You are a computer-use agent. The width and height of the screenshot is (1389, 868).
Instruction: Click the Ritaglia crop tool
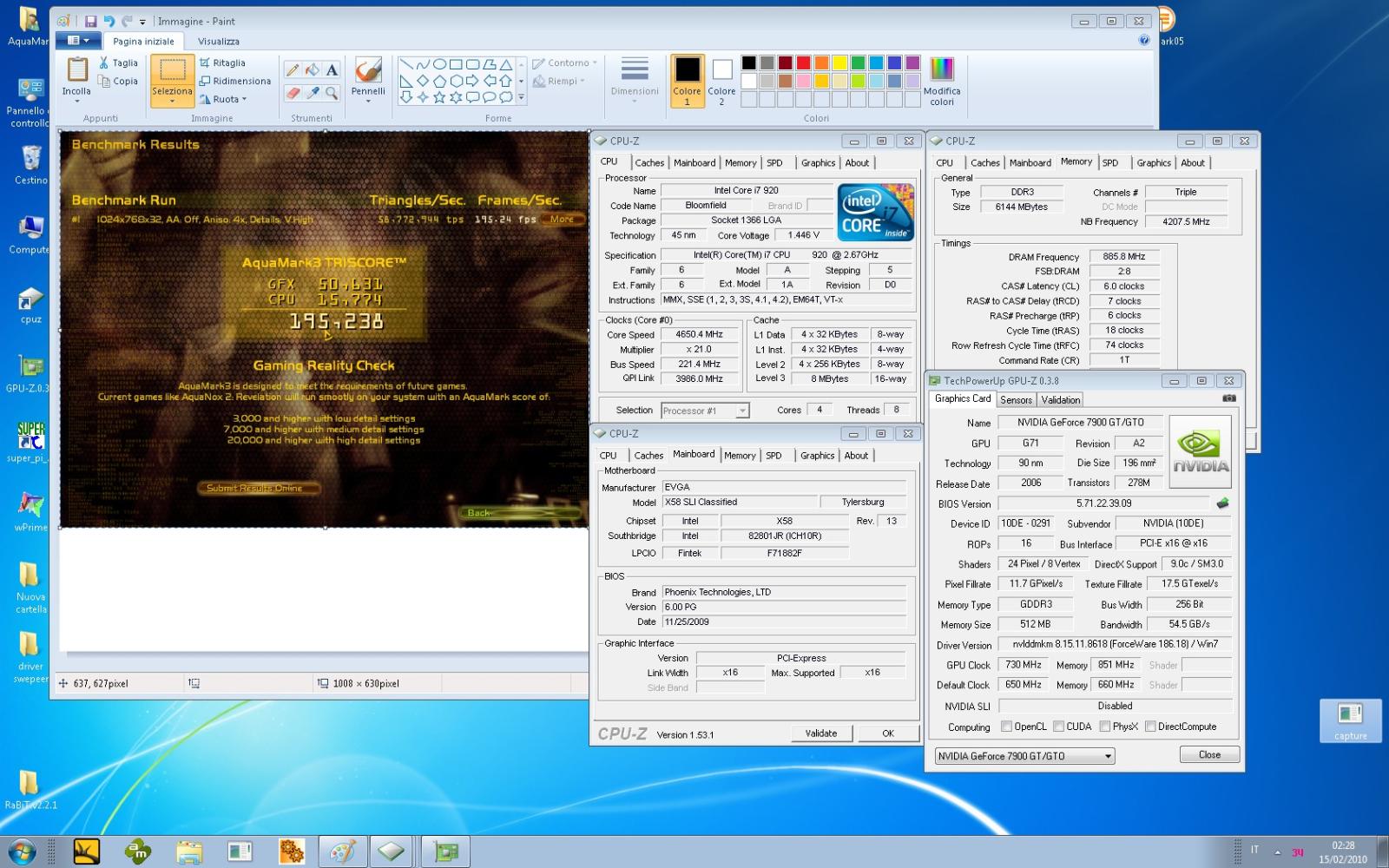click(222, 62)
